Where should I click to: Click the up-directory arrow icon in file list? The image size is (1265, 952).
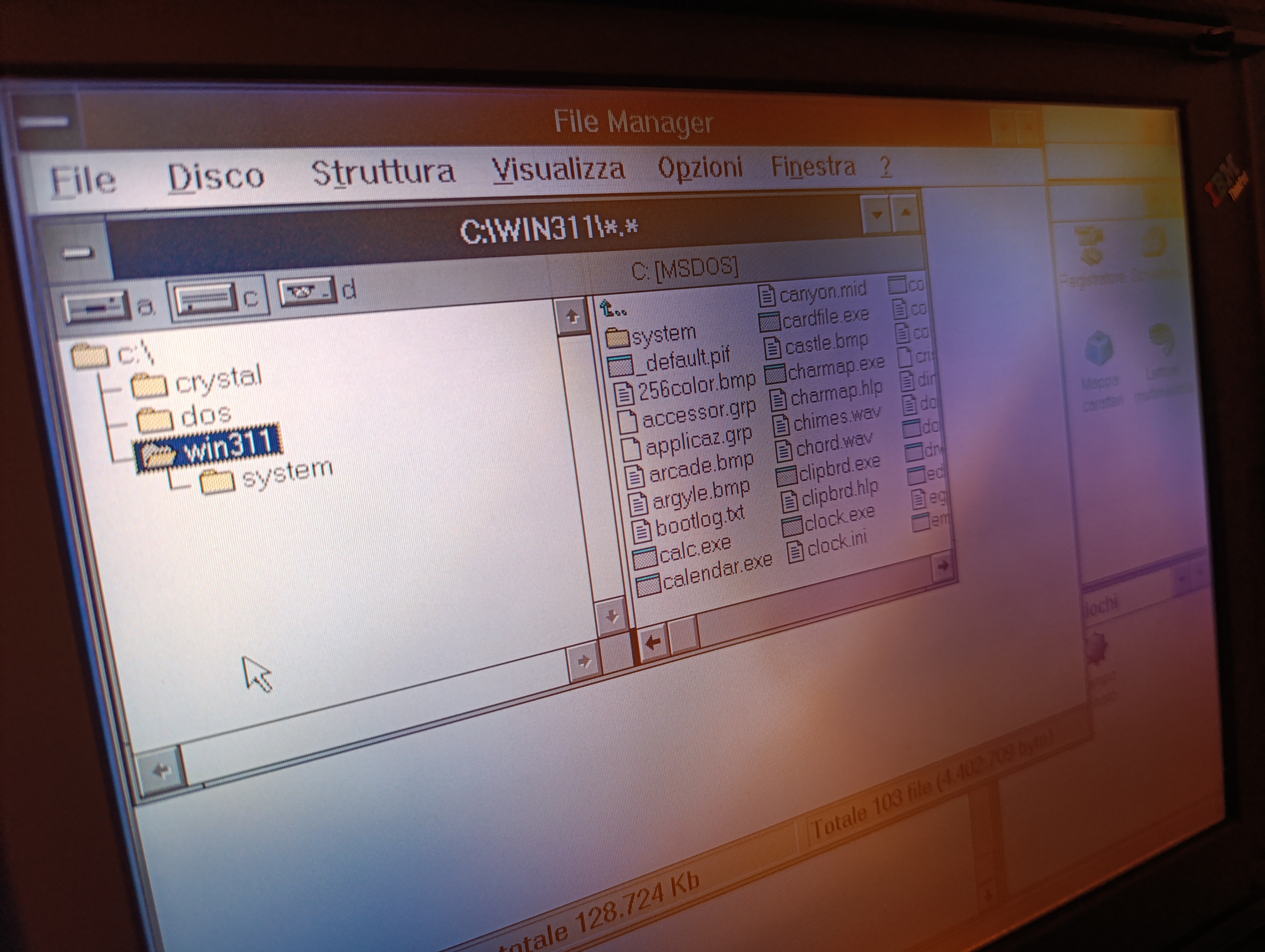pyautogui.click(x=612, y=309)
